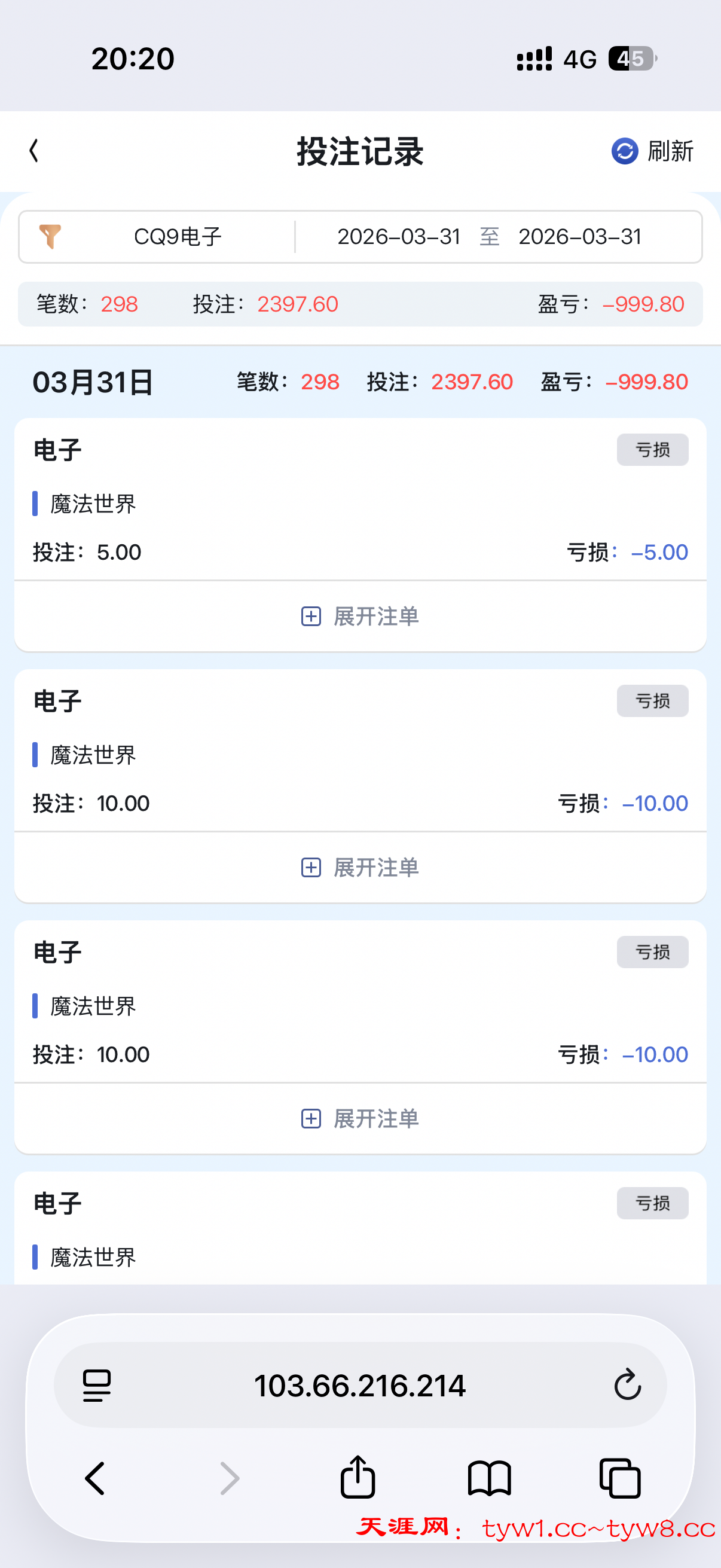This screenshot has width=721, height=1568.
Task: Tap the back arrow in the page header
Action: 34,151
